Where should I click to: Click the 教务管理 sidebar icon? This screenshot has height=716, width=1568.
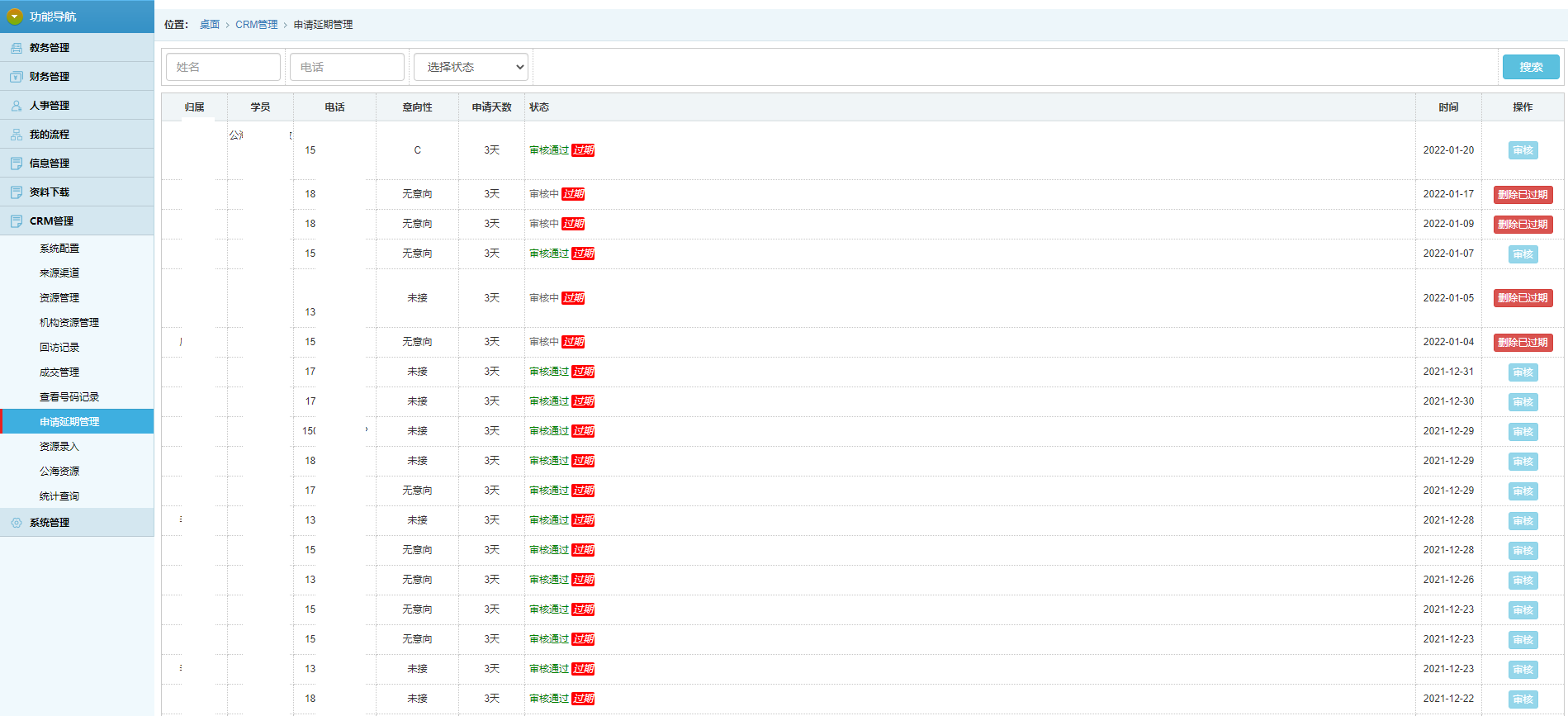(17, 48)
